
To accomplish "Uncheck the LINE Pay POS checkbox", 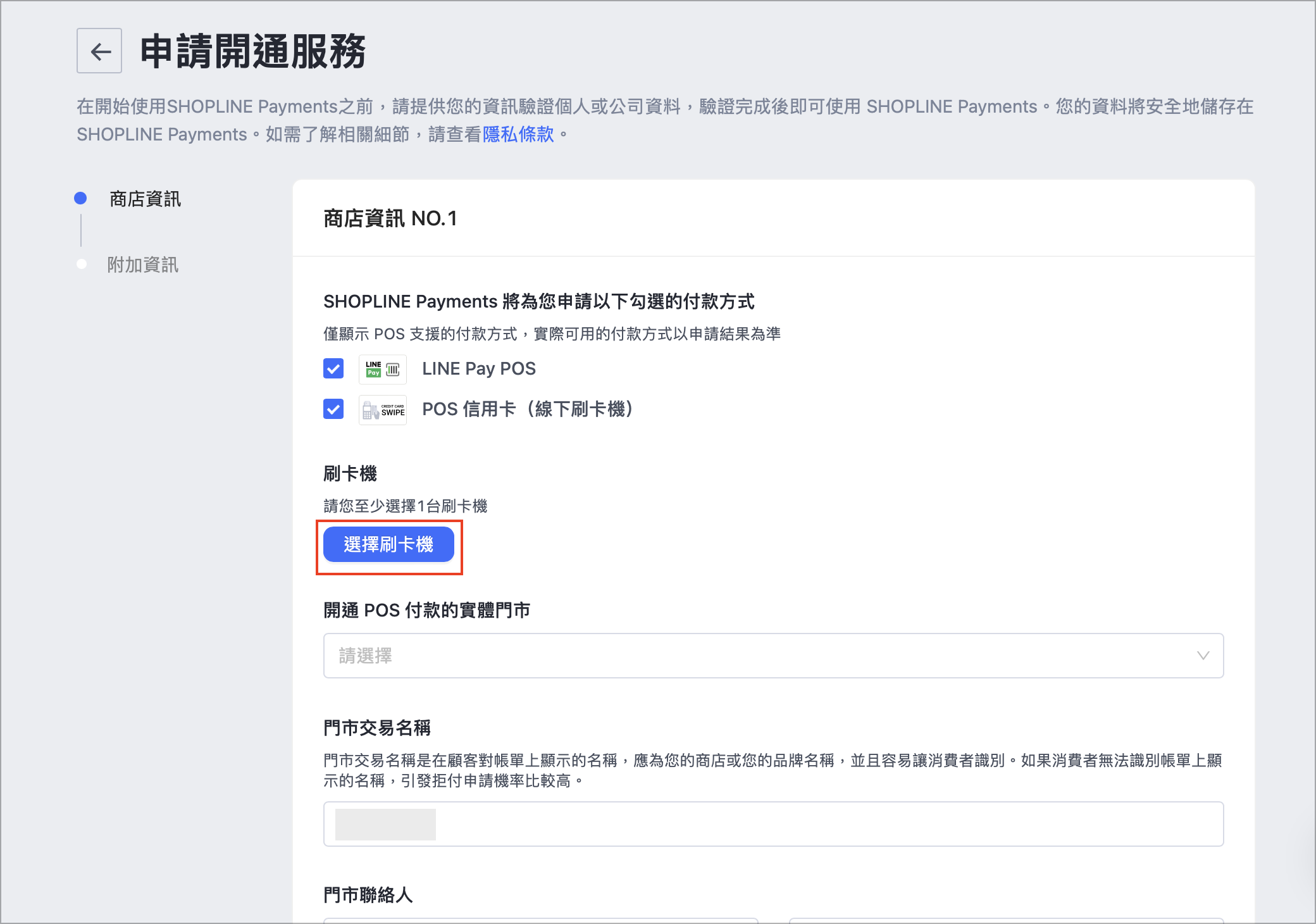I will [333, 368].
